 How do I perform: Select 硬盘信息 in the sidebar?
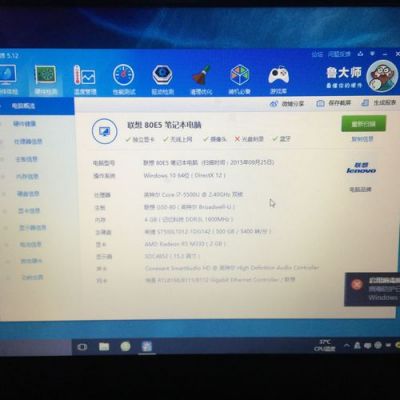(x=28, y=193)
